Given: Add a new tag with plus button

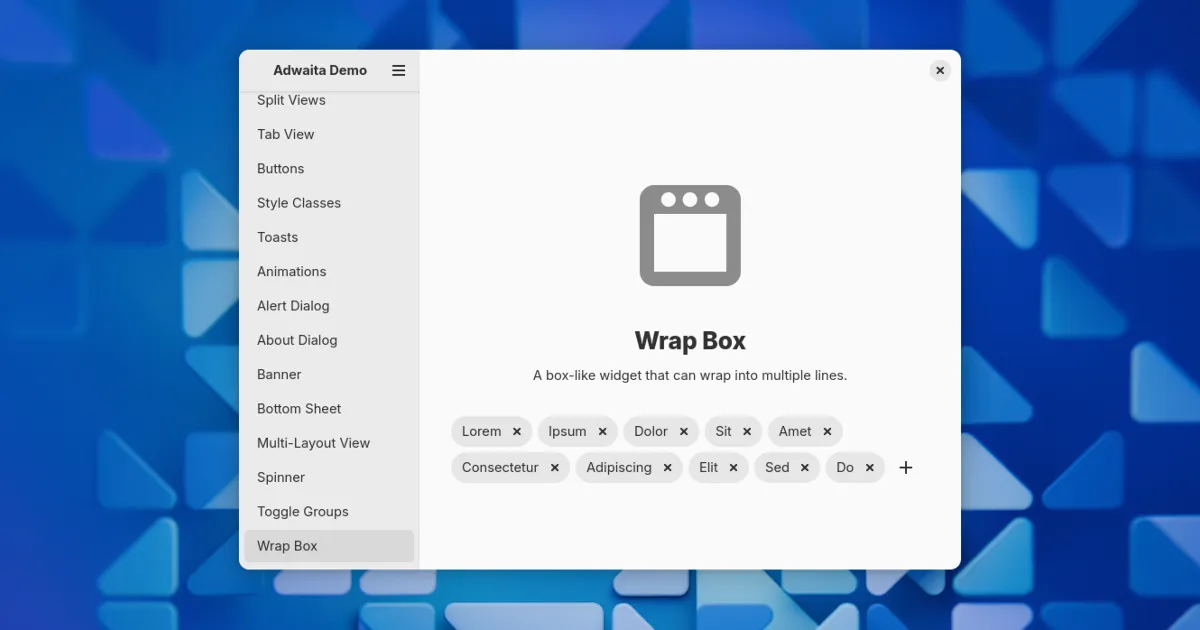Looking at the screenshot, I should point(906,468).
